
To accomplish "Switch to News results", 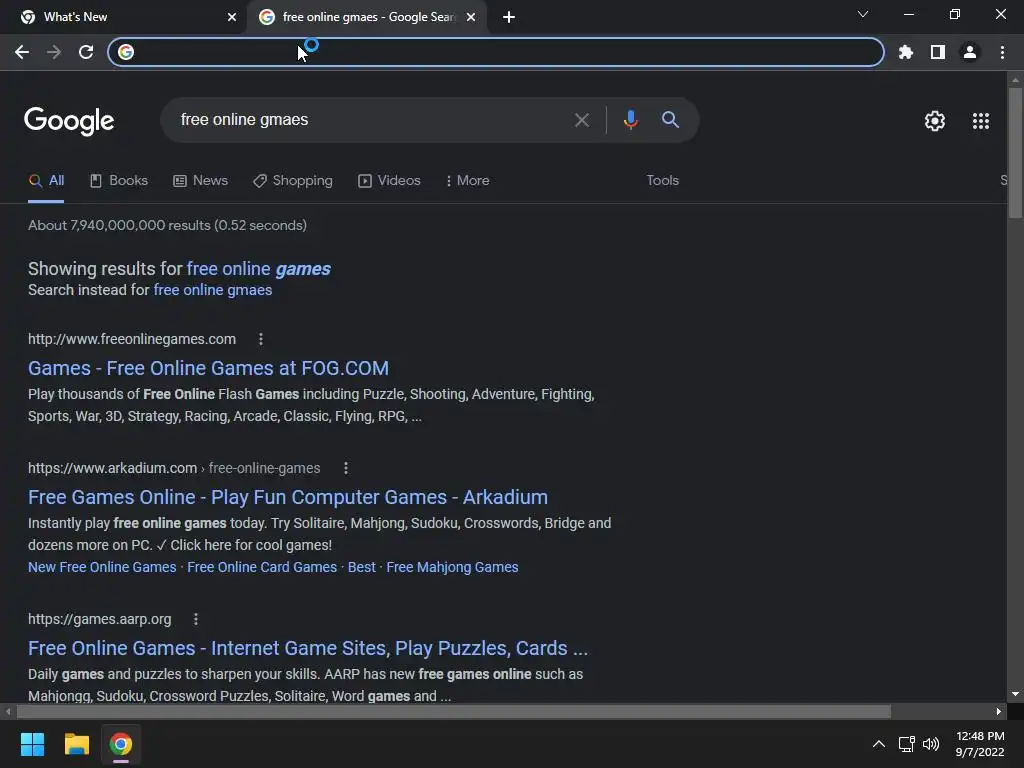I will click(x=200, y=181).
